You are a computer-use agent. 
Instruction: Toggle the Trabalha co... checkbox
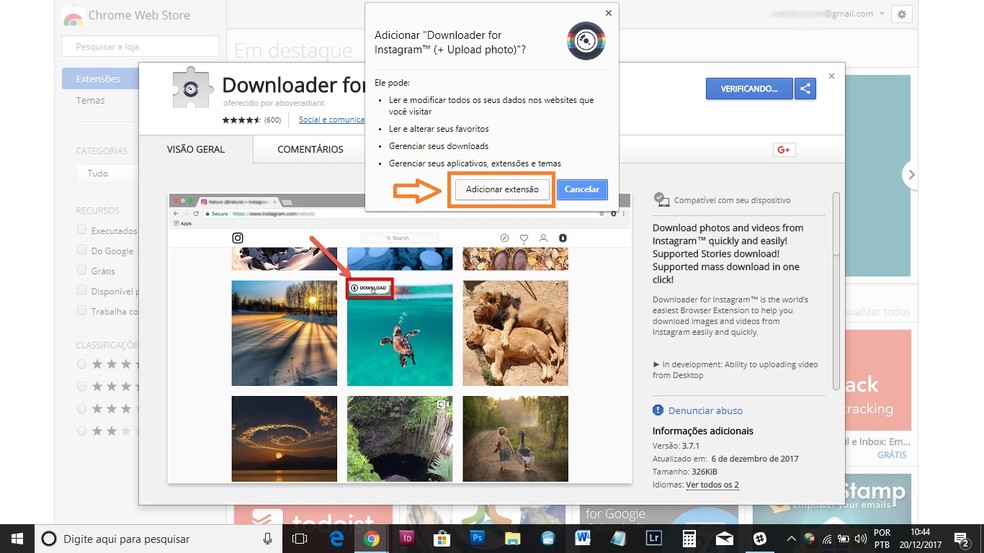click(x=82, y=311)
